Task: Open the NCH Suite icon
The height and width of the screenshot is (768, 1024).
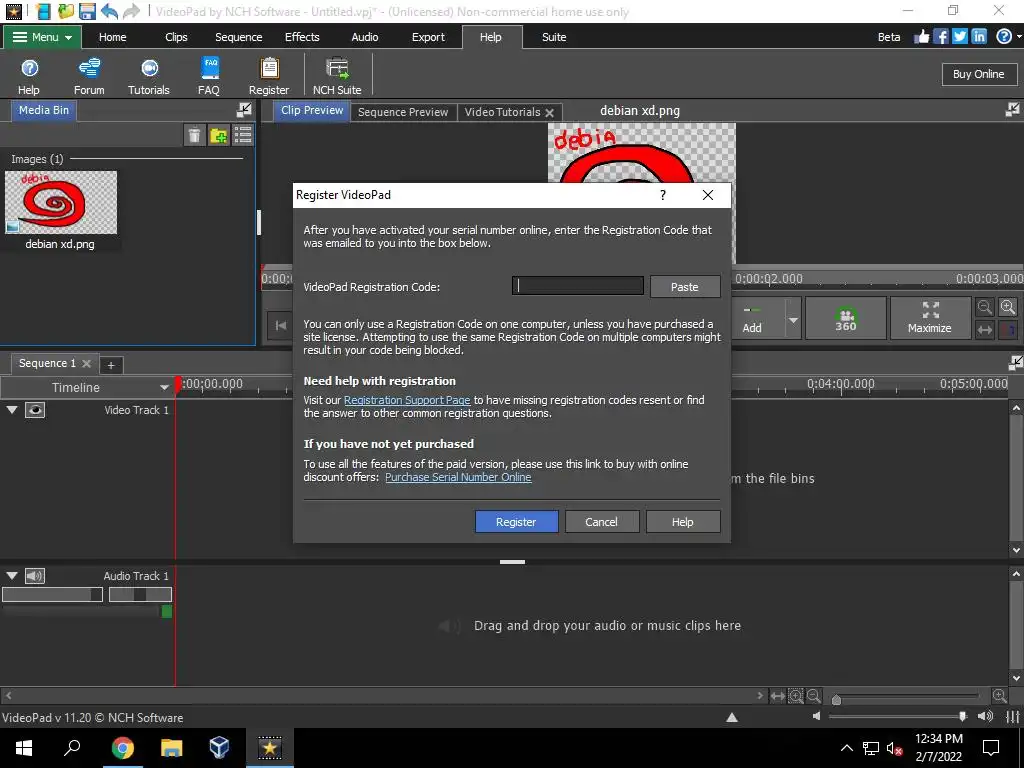Action: tap(337, 76)
